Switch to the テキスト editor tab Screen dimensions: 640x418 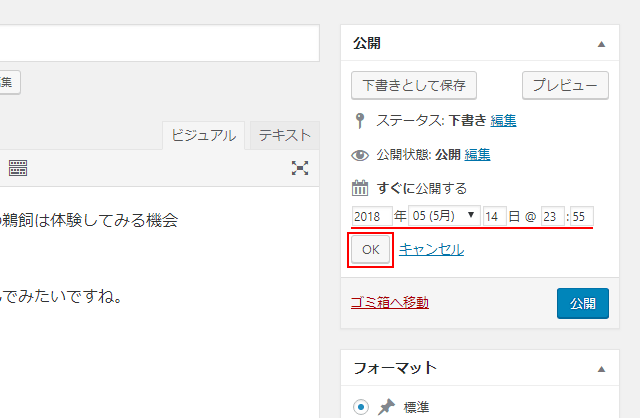(x=283, y=135)
